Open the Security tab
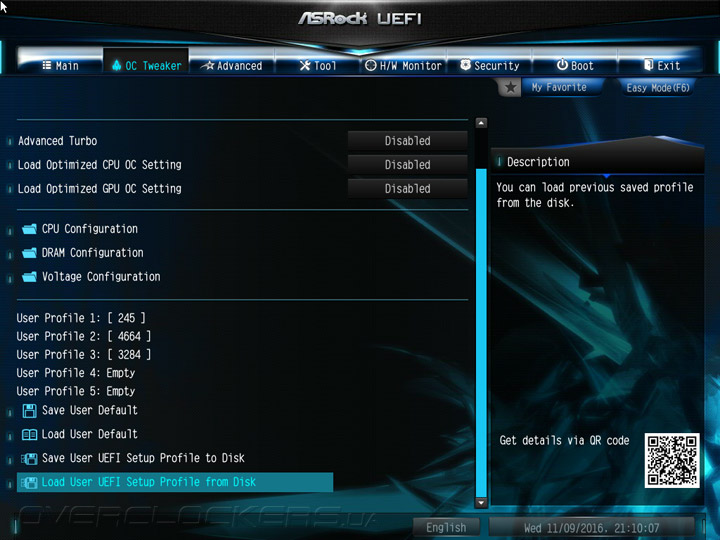Screen dimensions: 720x540 coord(489,66)
